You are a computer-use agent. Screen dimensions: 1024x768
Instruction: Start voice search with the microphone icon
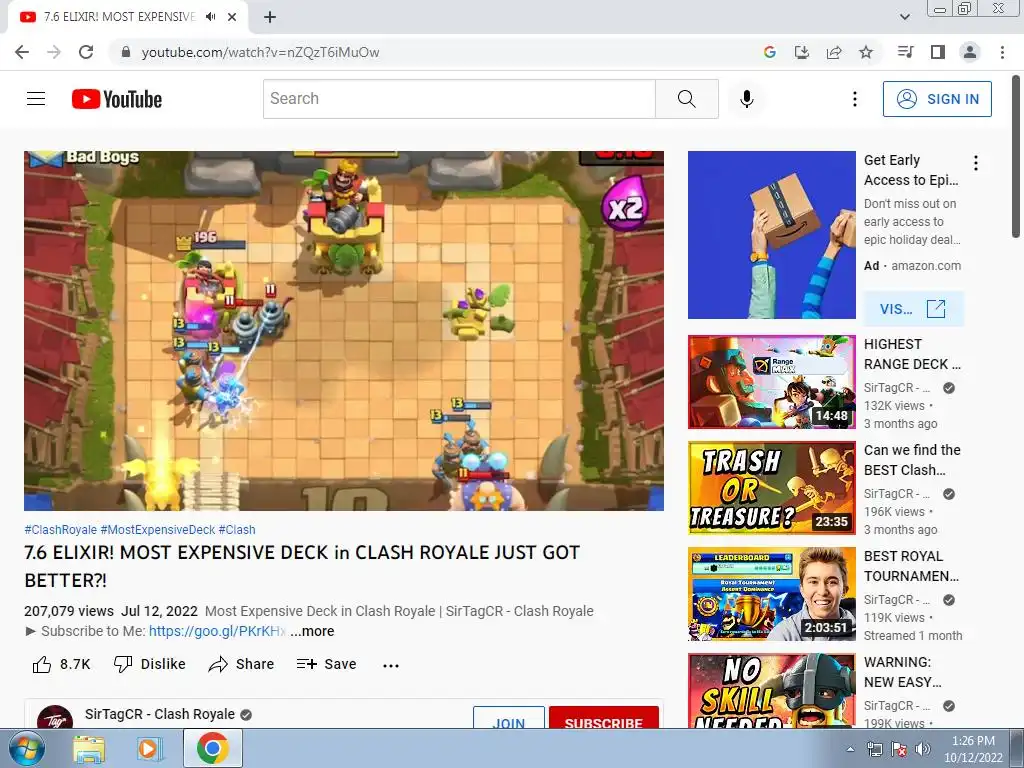click(x=746, y=99)
